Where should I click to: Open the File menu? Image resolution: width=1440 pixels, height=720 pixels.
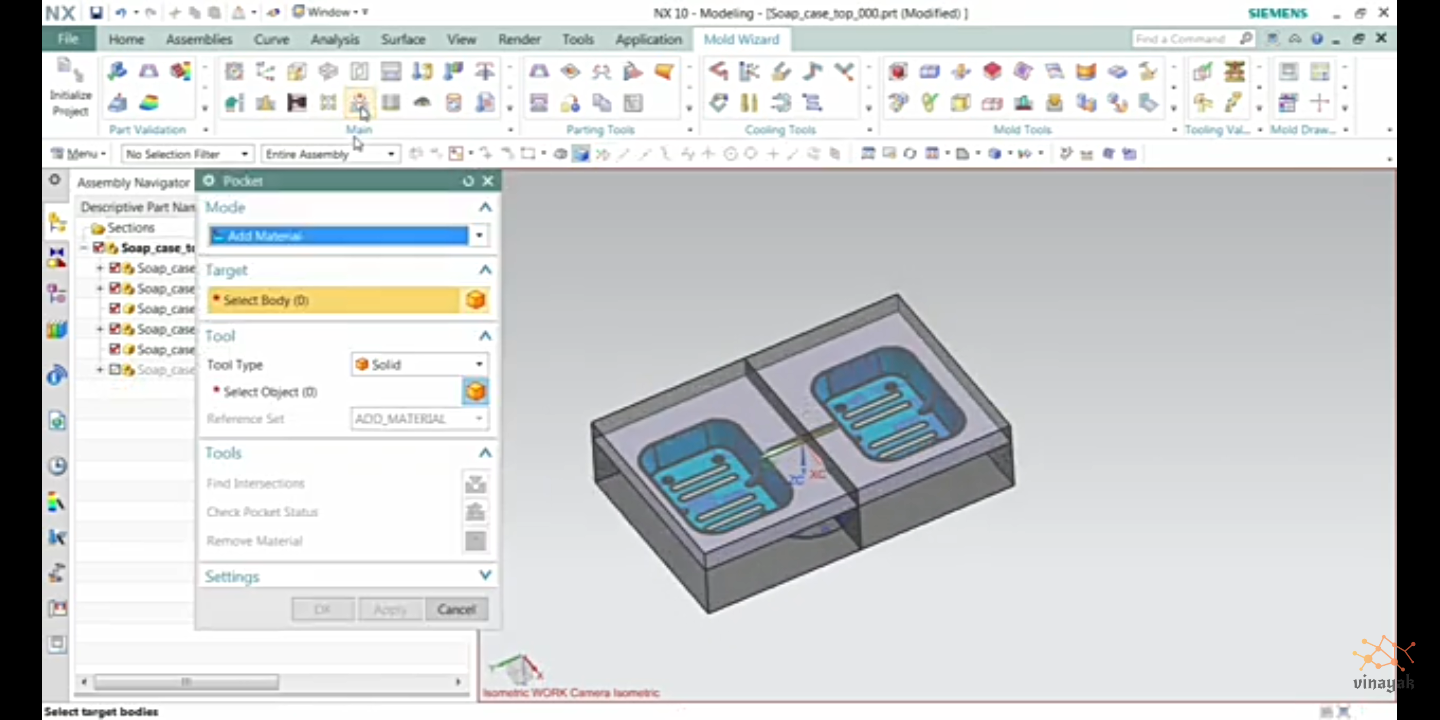(68, 39)
